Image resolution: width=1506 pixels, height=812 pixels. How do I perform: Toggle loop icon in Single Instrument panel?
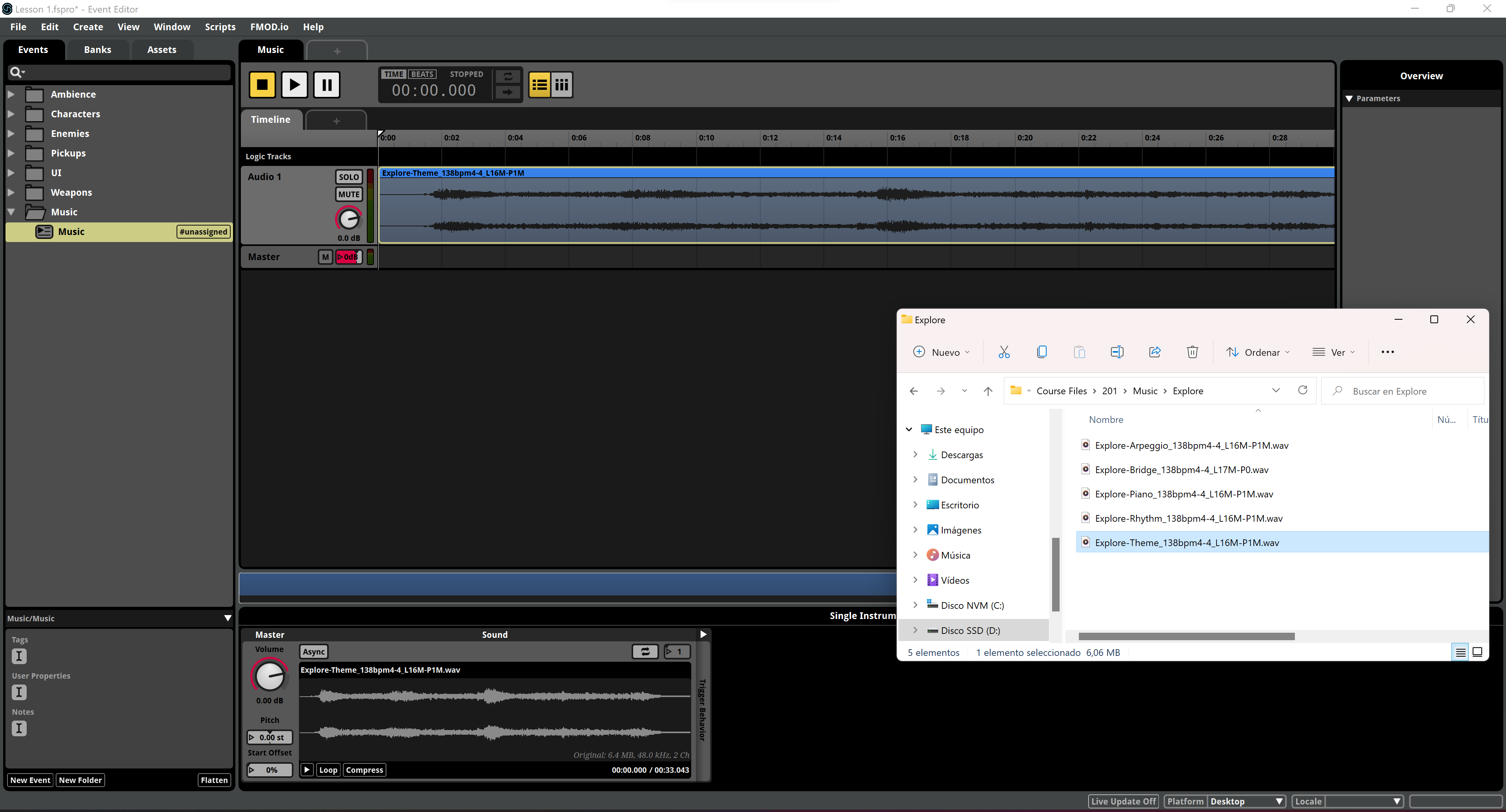[x=644, y=651]
